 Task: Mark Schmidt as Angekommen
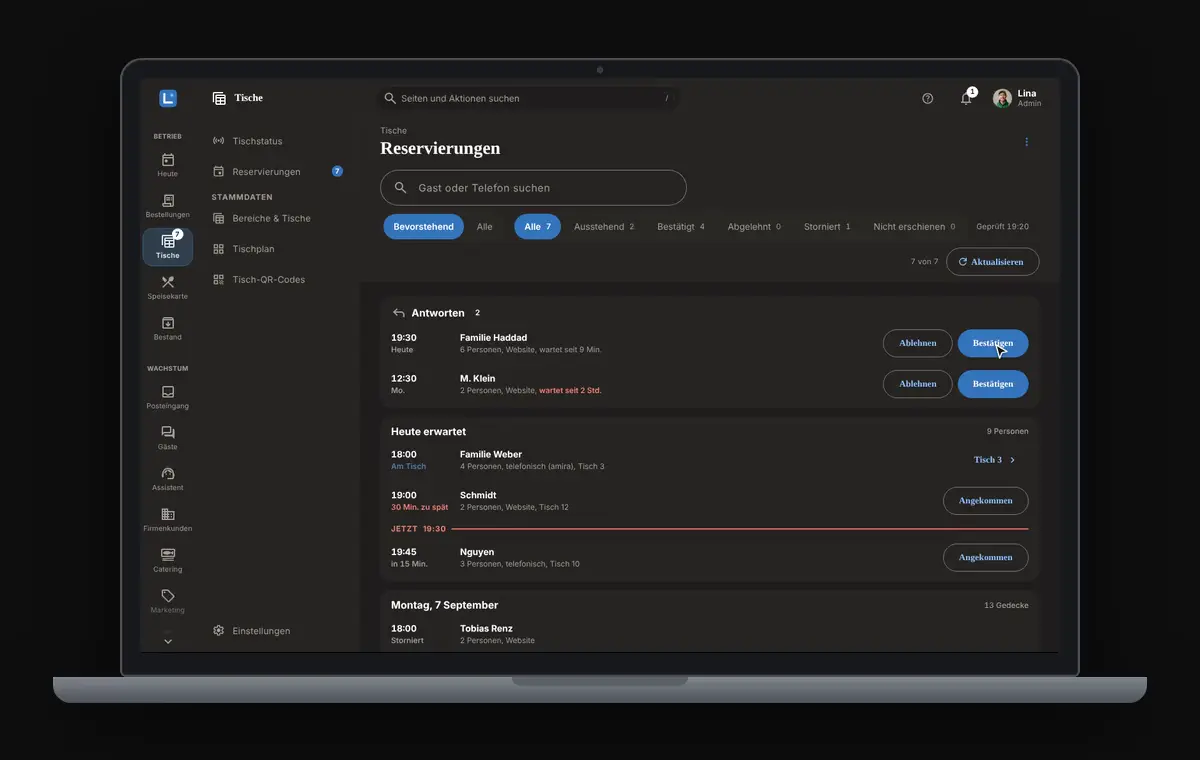pyautogui.click(x=986, y=501)
